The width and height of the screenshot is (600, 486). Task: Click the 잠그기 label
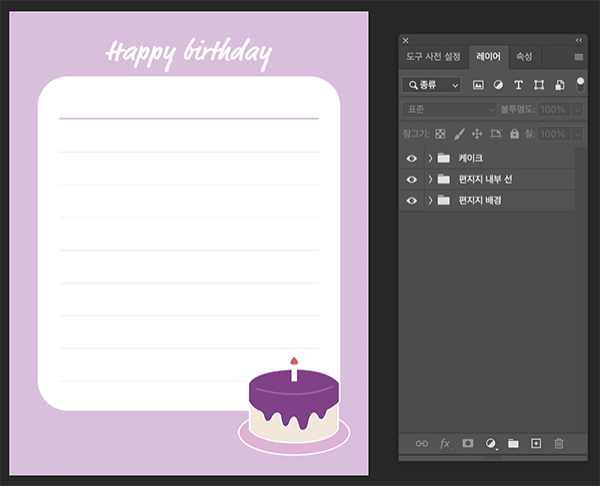416,134
